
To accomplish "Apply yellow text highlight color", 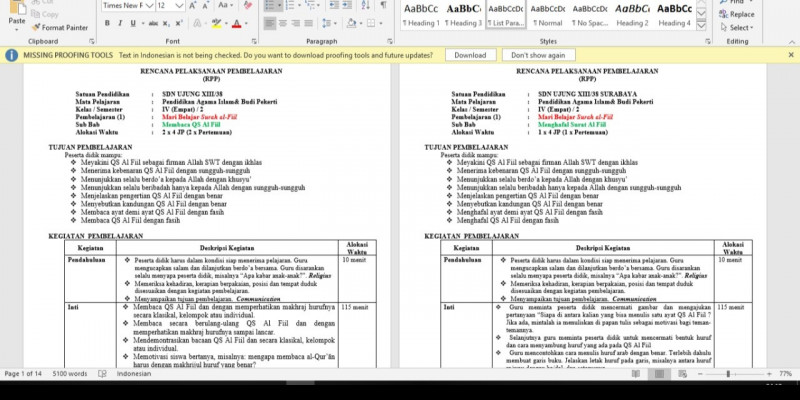I will pyautogui.click(x=216, y=23).
